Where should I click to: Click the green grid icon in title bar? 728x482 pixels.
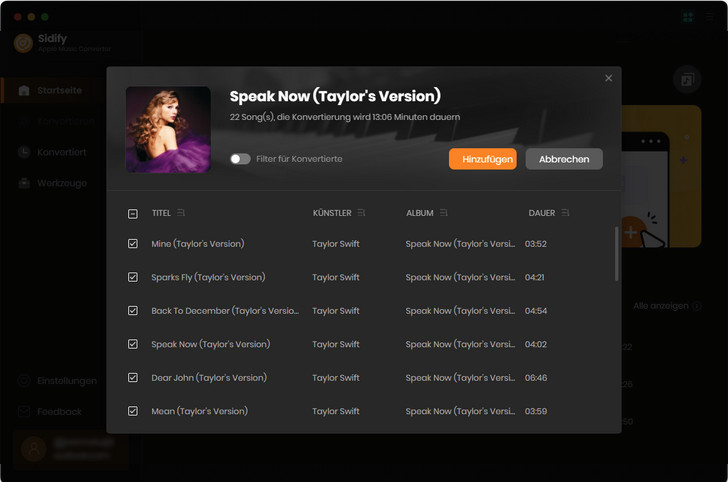tap(688, 17)
